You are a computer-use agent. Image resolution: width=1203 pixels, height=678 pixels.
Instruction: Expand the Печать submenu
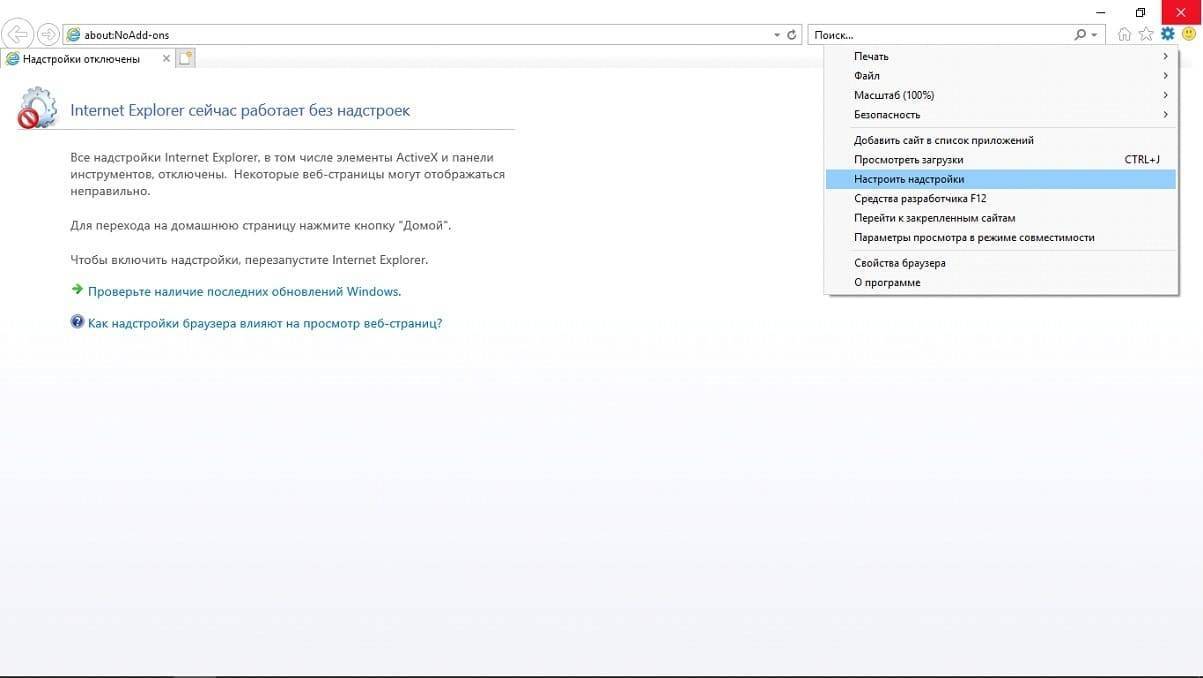pos(1001,56)
